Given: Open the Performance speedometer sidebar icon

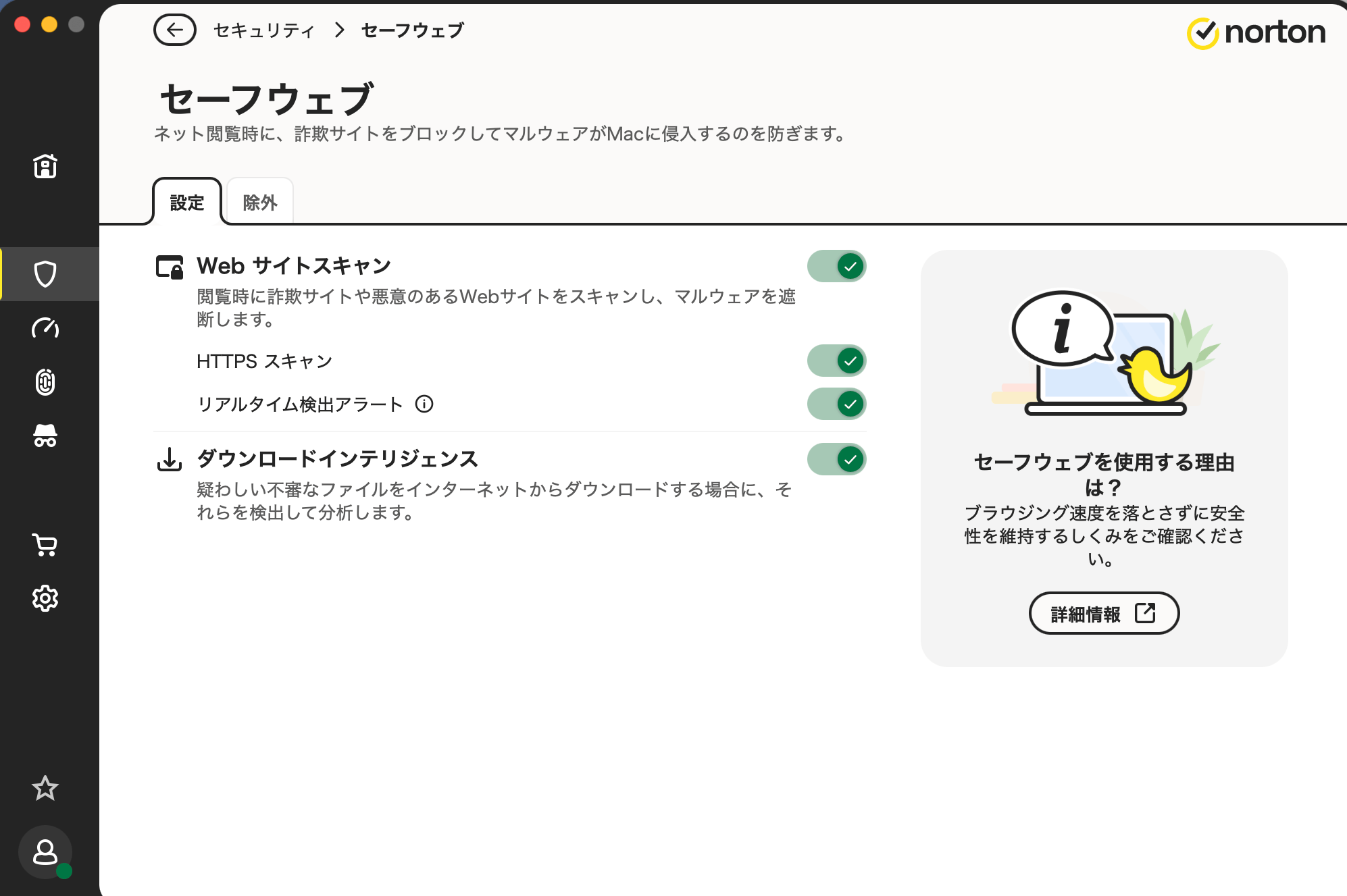Looking at the screenshot, I should pyautogui.click(x=45, y=327).
